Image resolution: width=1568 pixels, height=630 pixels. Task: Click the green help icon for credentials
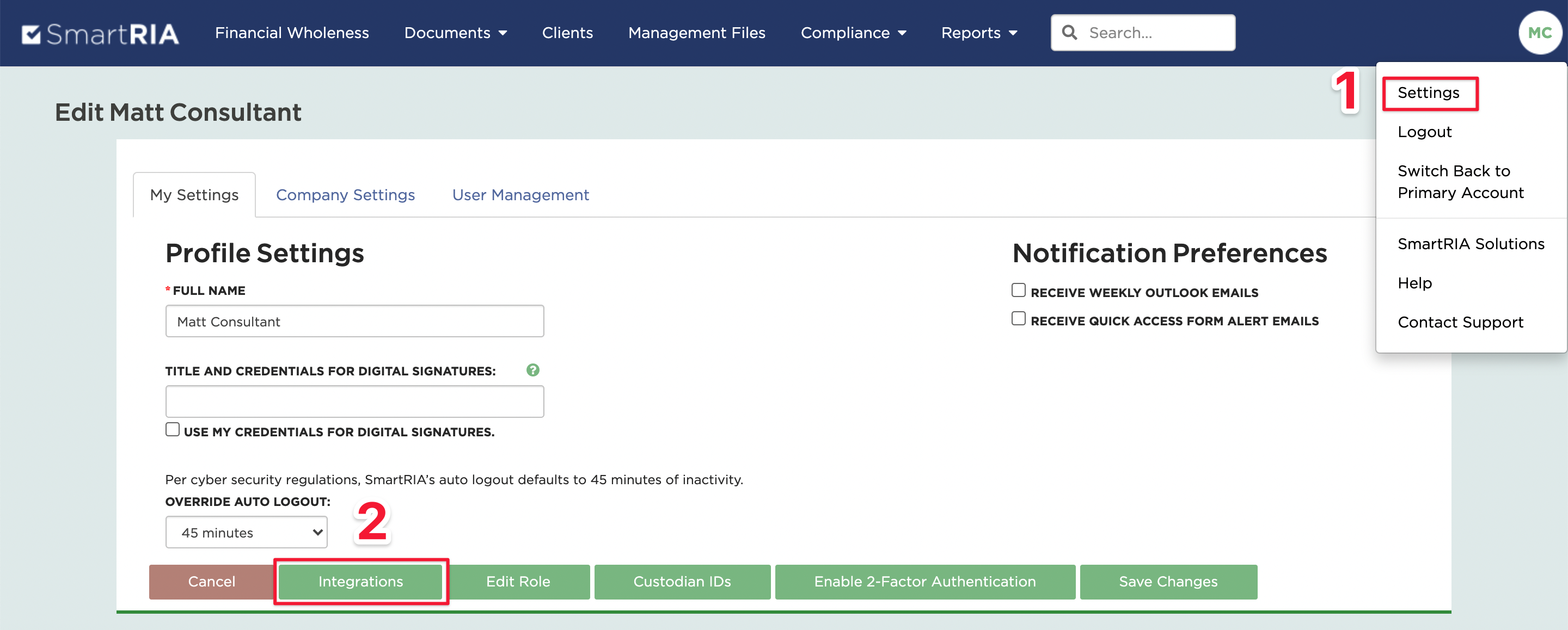[532, 370]
